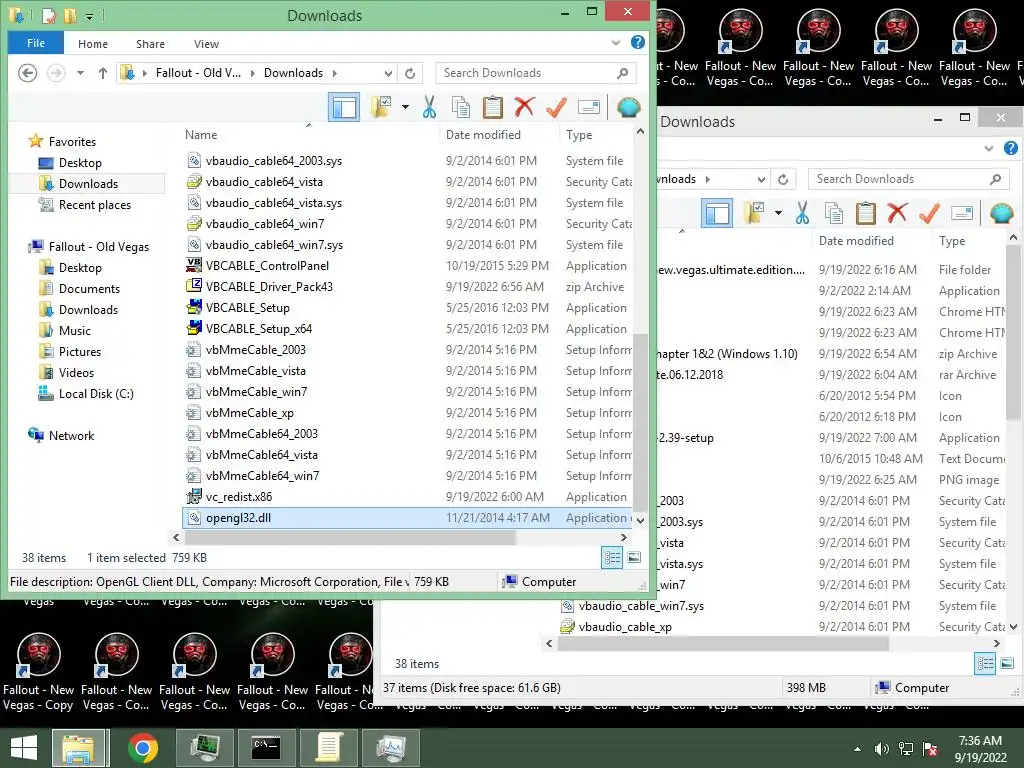Expand the ribbon chevron in back Downloads window
Image resolution: width=1024 pixels, height=768 pixels.
click(988, 149)
